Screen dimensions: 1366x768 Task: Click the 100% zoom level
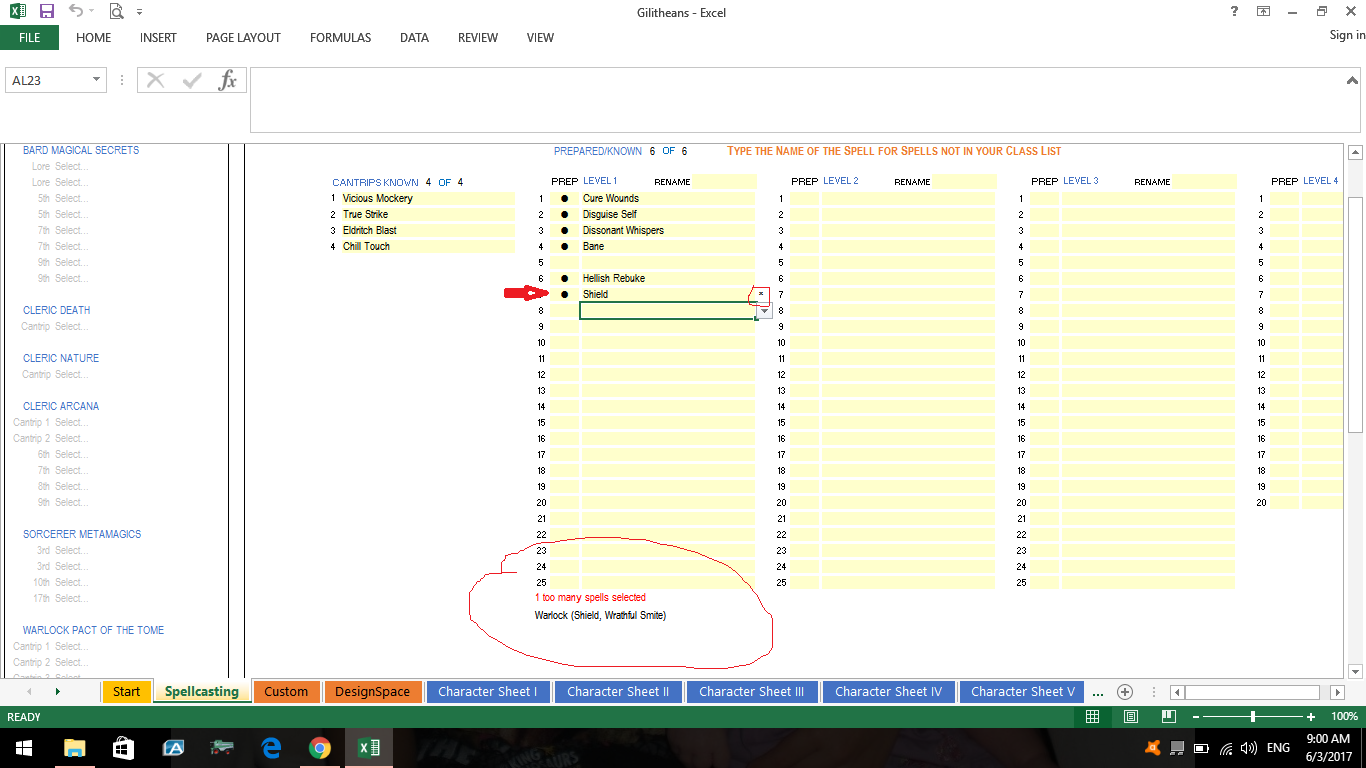(1345, 717)
